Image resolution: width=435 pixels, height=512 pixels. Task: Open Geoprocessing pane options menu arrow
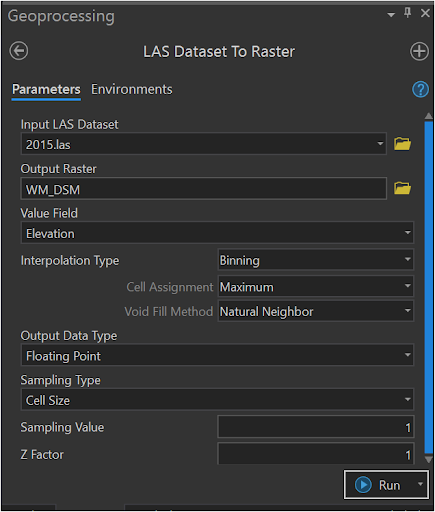coord(391,15)
